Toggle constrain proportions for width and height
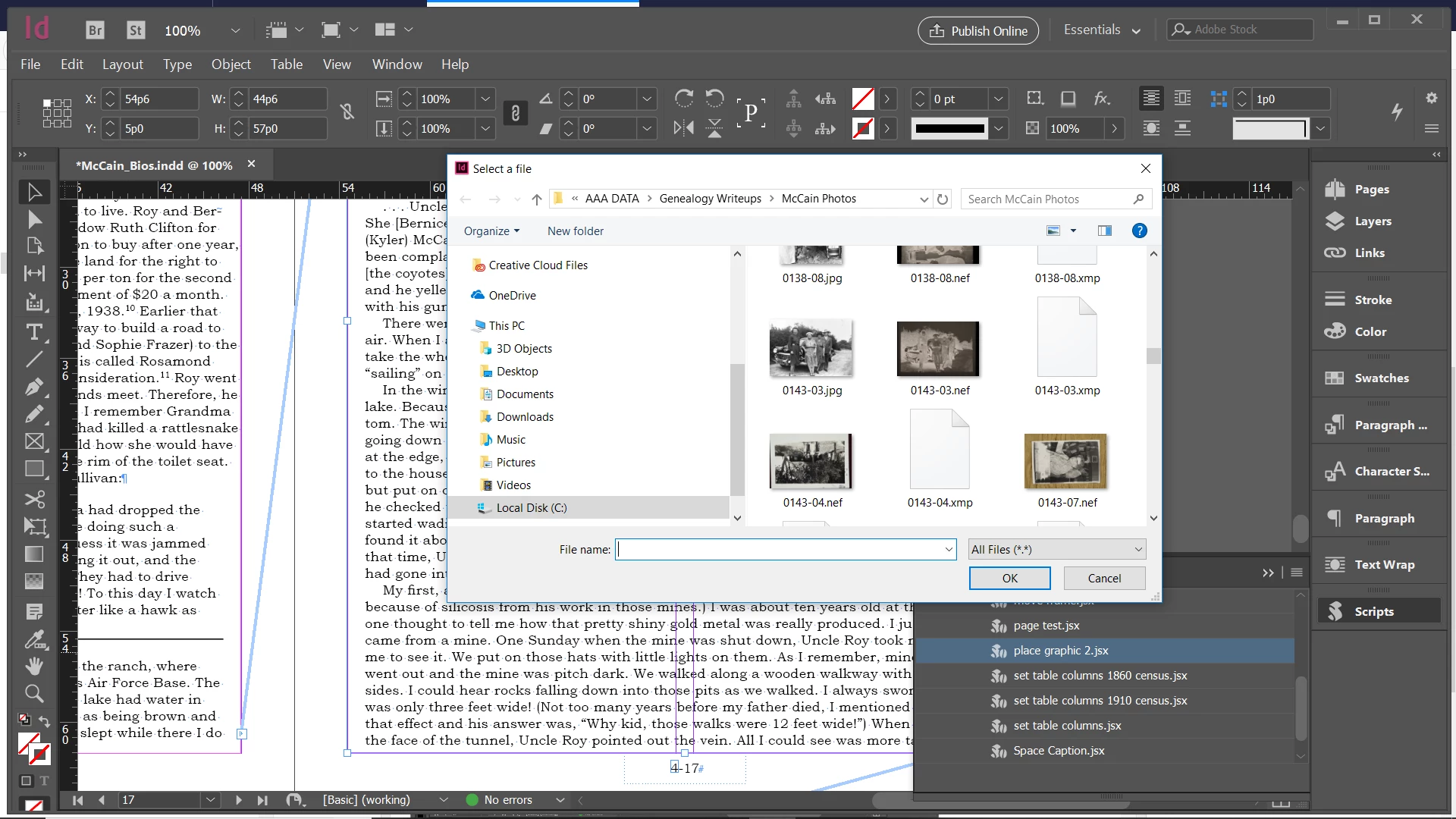Viewport: 1456px width, 819px height. point(347,112)
